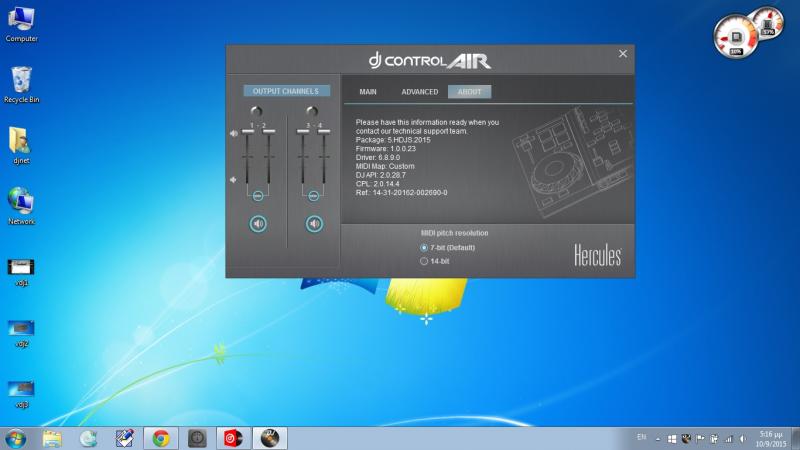This screenshot has height=450, width=800.
Task: Show hidden system tray icons
Action: click(657, 438)
